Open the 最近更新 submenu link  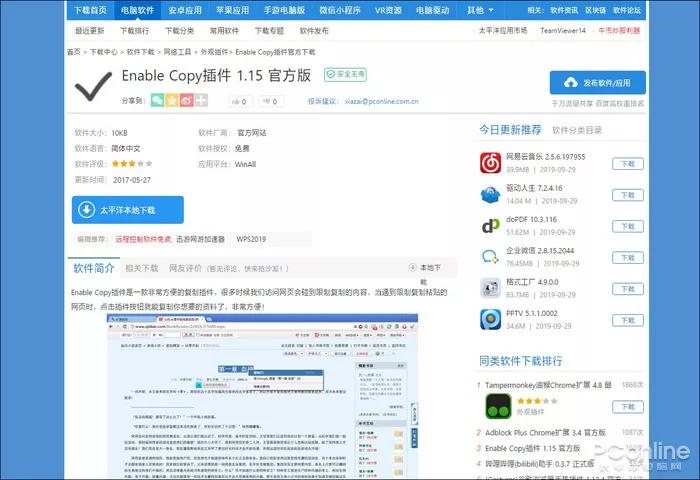[89, 31]
